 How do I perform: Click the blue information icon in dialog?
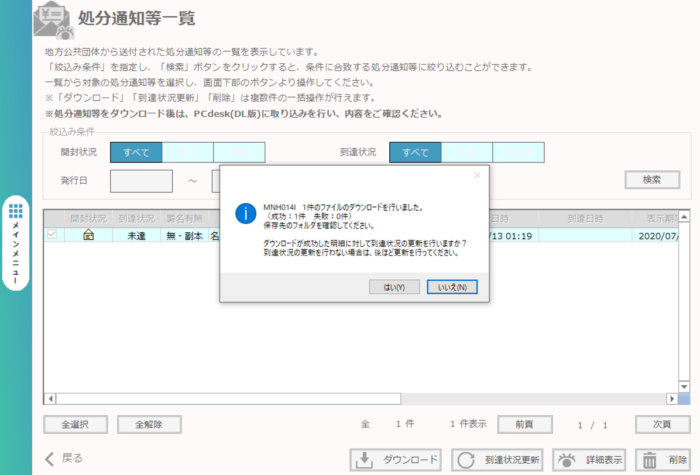[x=246, y=213]
